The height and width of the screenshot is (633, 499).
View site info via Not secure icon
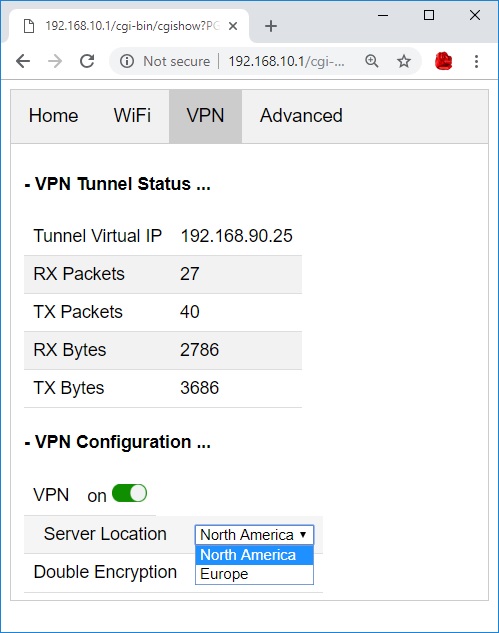pos(127,61)
